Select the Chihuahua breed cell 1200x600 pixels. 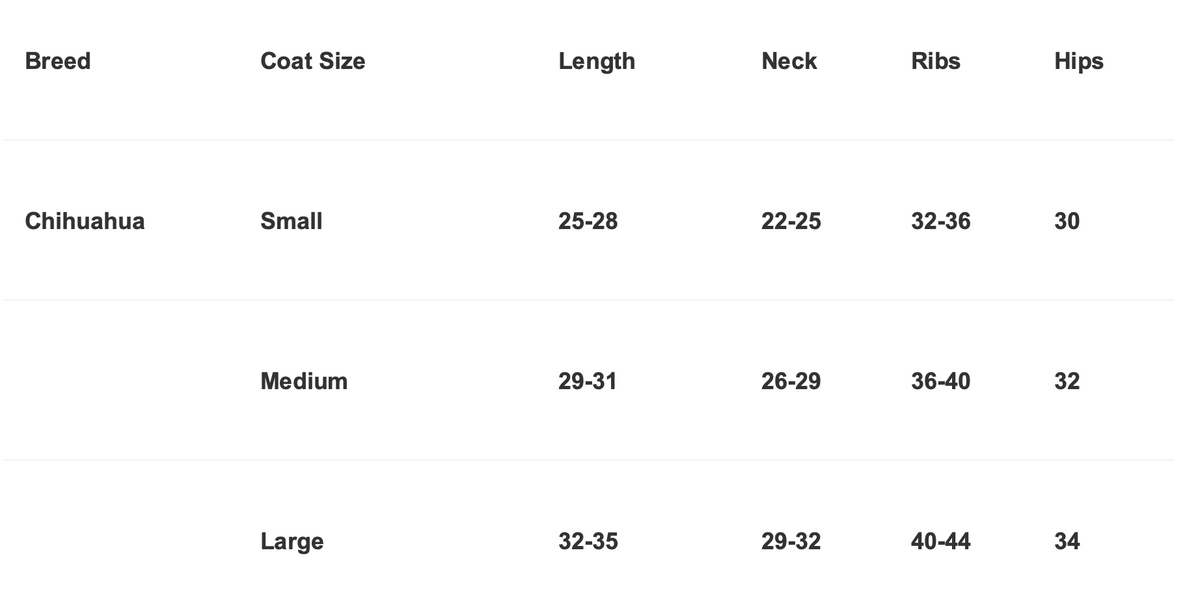tap(85, 221)
